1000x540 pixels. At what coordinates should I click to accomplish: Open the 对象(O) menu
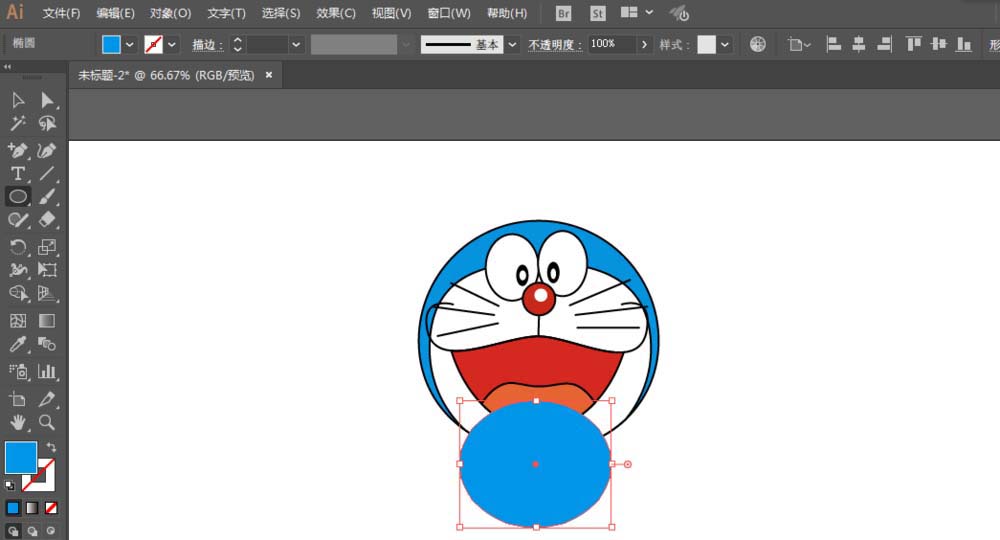pyautogui.click(x=170, y=13)
